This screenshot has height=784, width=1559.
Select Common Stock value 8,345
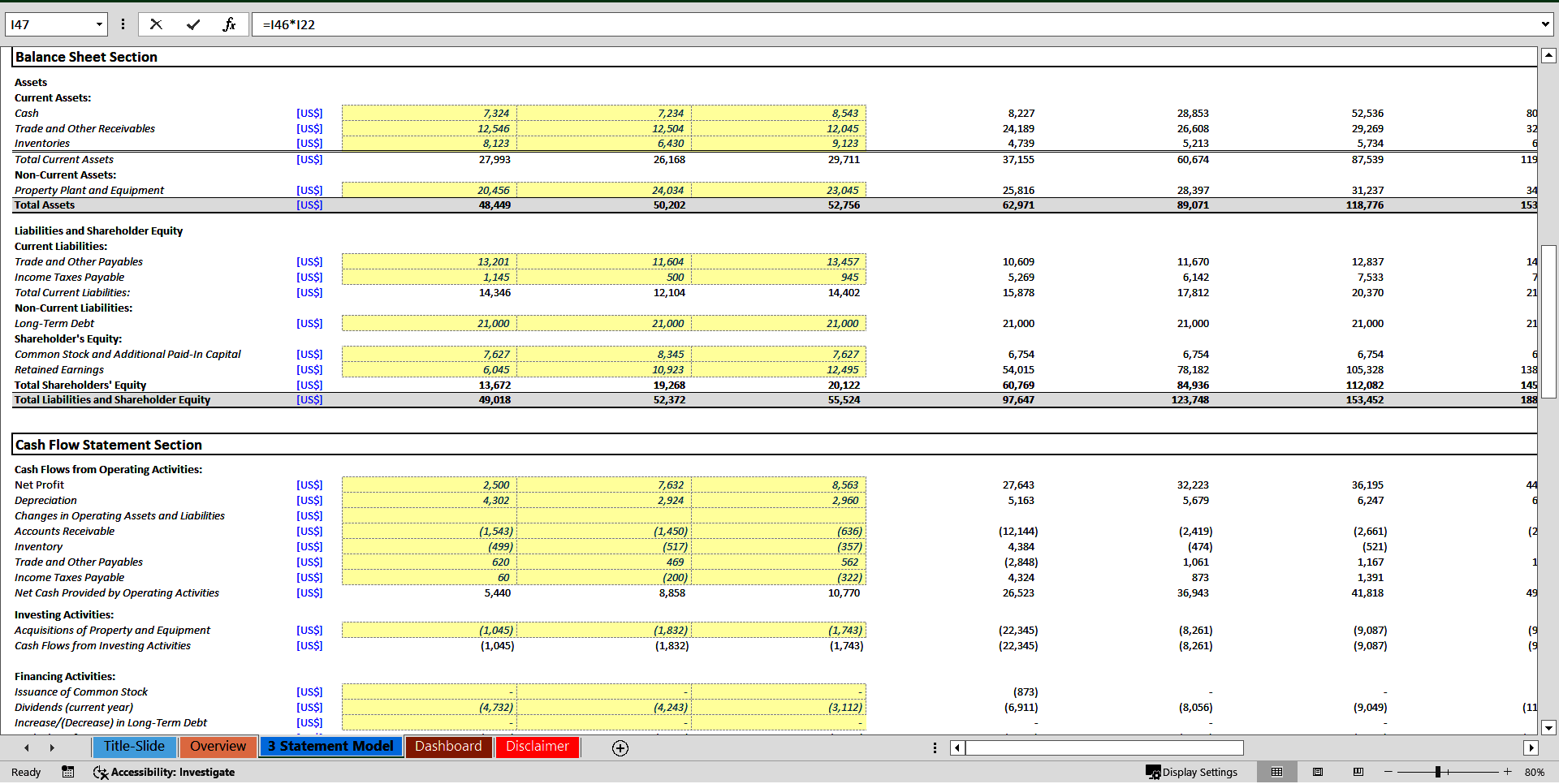pyautogui.click(x=604, y=354)
